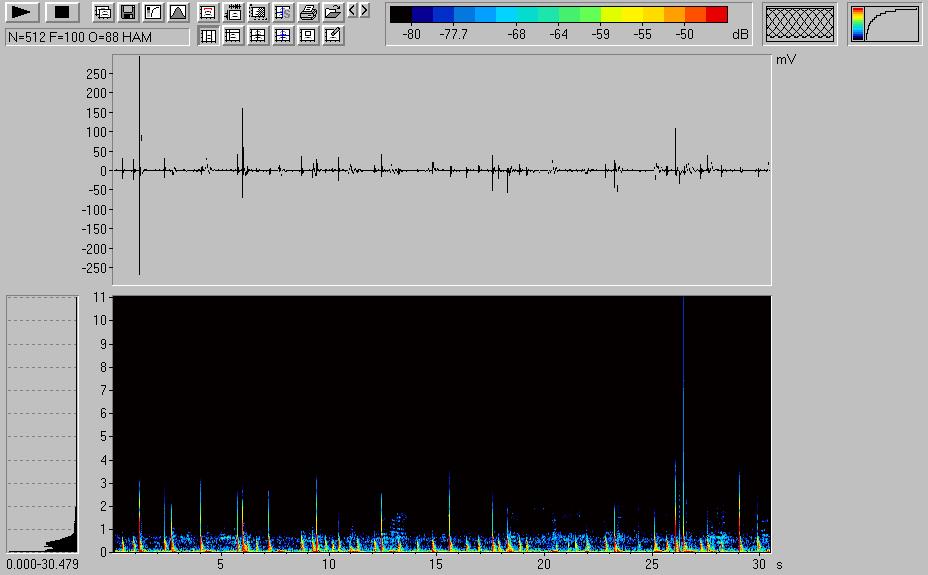Click the dB color scale bar
Screen dimensions: 928x575
point(559,14)
